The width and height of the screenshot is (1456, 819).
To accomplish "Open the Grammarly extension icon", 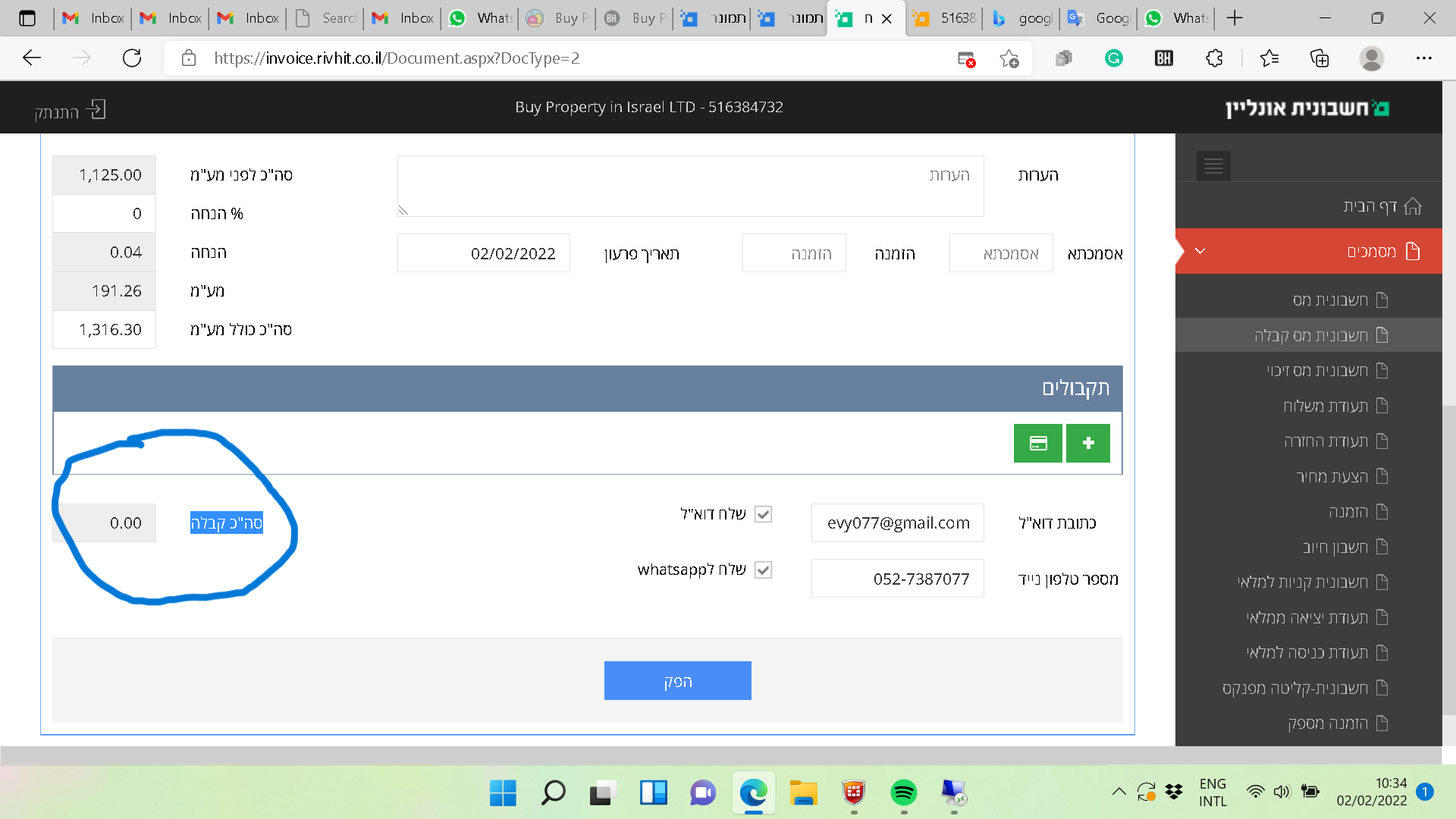I will click(1113, 58).
